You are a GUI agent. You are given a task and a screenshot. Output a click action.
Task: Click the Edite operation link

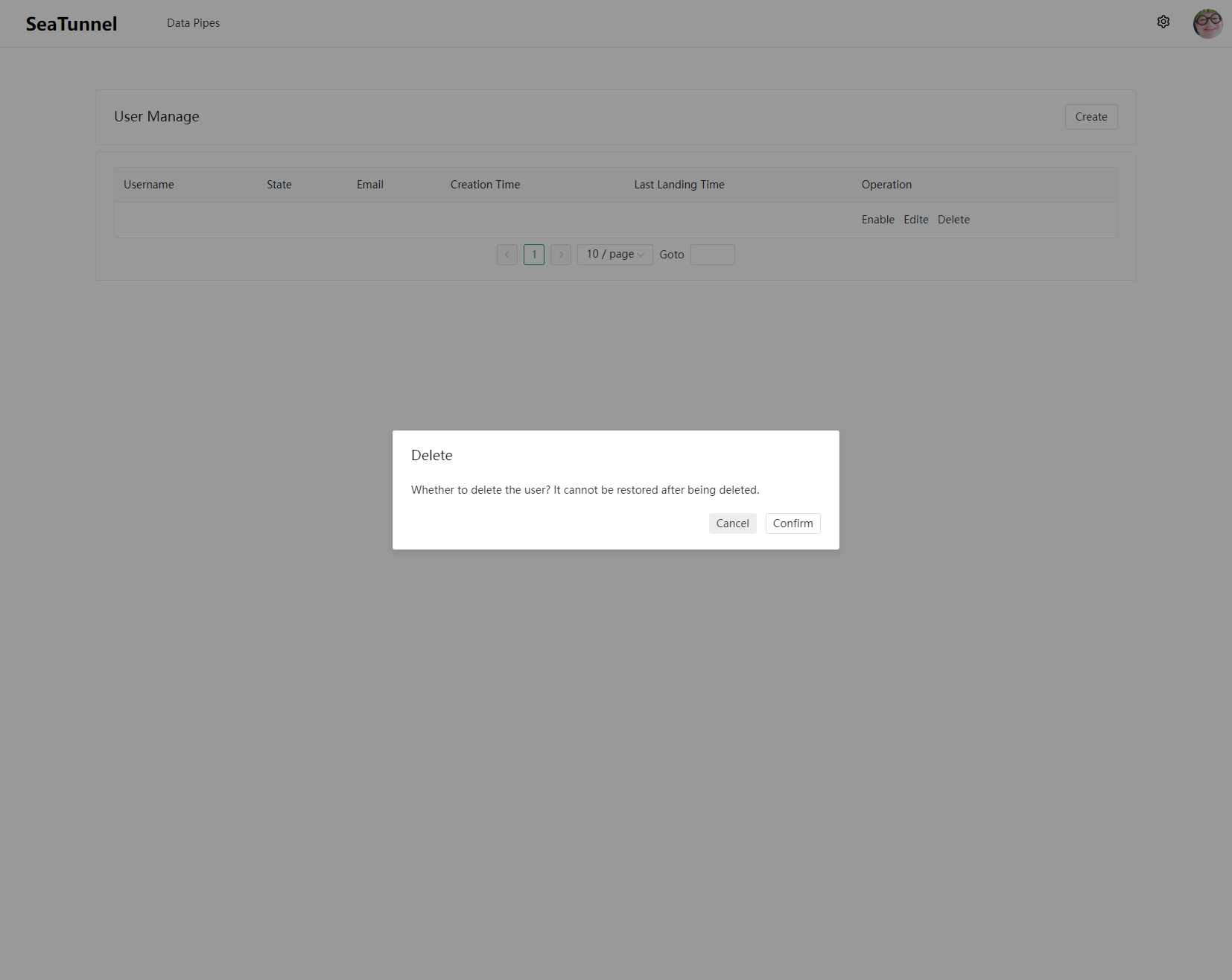tap(916, 220)
